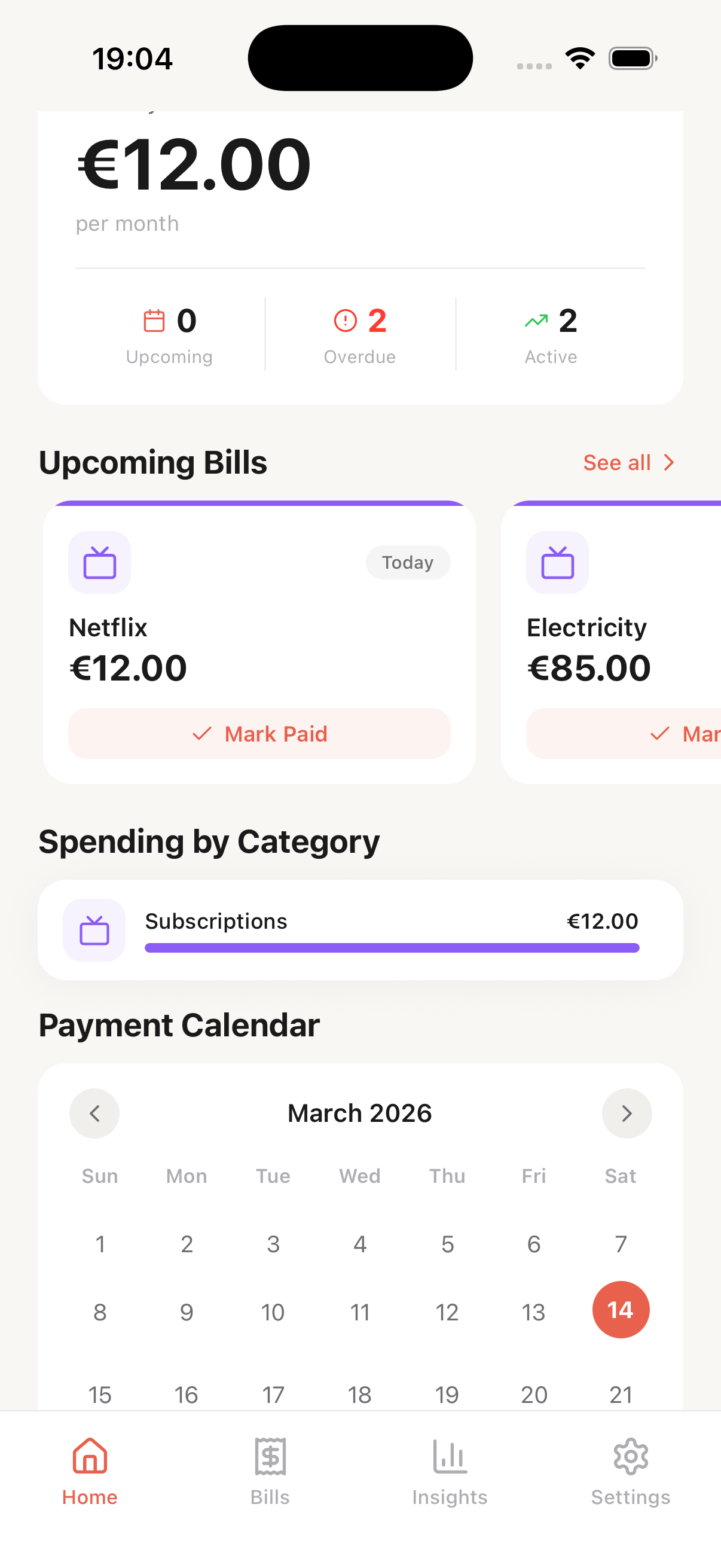Viewport: 721px width, 1568px height.
Task: Expand See all upcoming bills
Action: pyautogui.click(x=628, y=463)
